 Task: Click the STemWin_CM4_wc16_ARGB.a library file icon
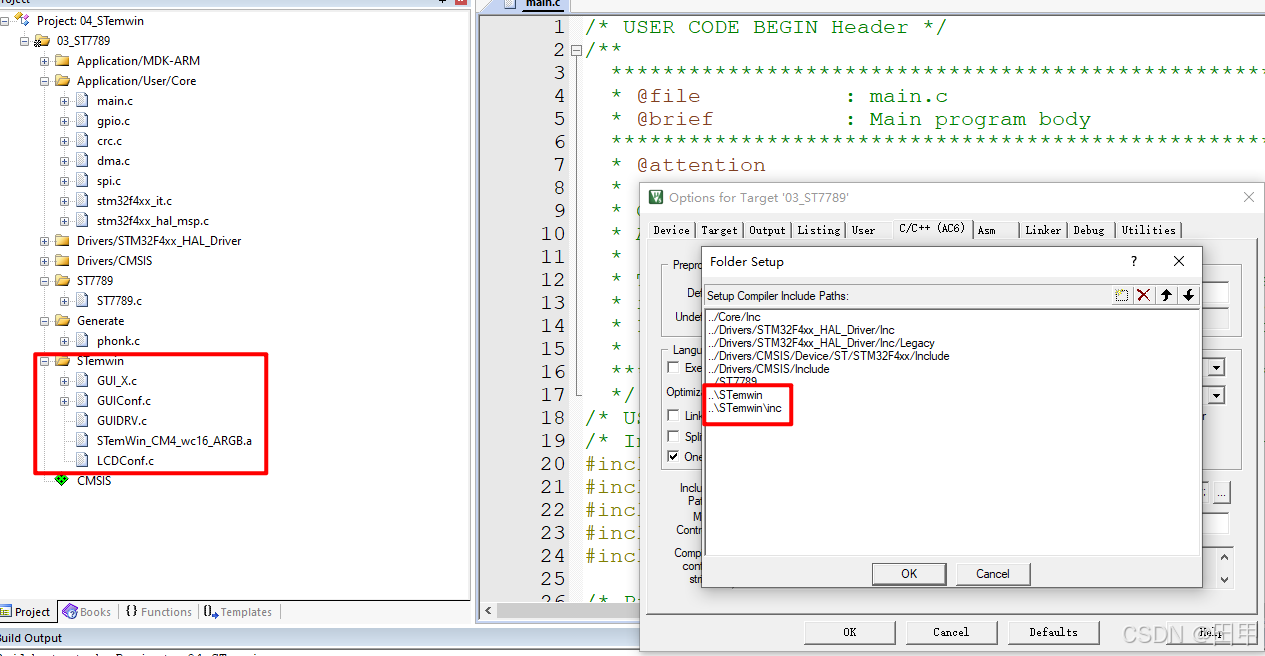82,441
